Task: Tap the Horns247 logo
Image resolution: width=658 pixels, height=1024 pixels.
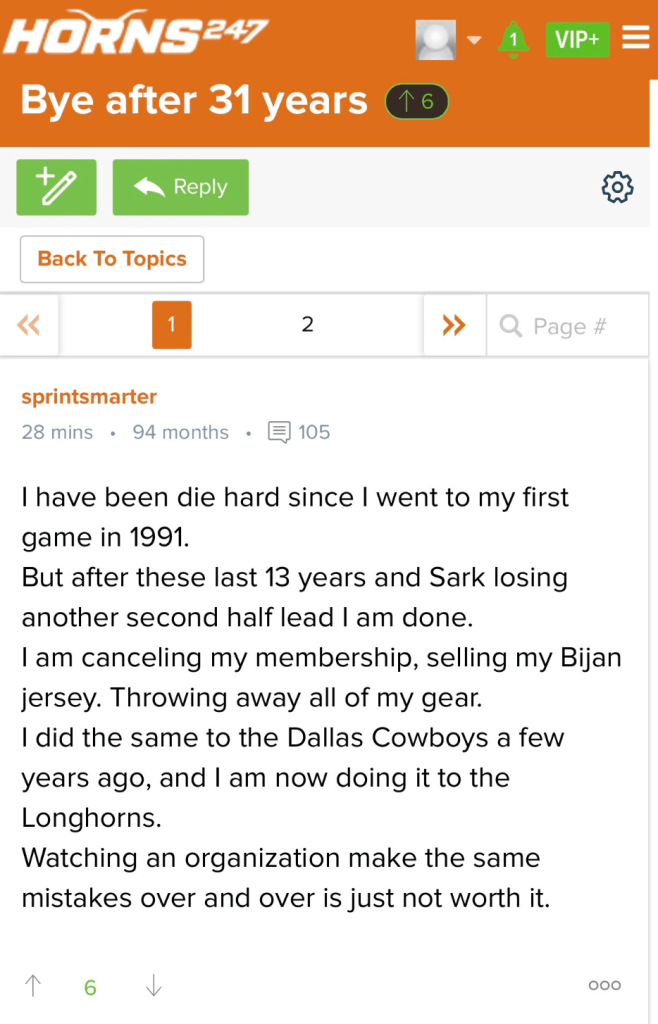Action: coord(137,36)
